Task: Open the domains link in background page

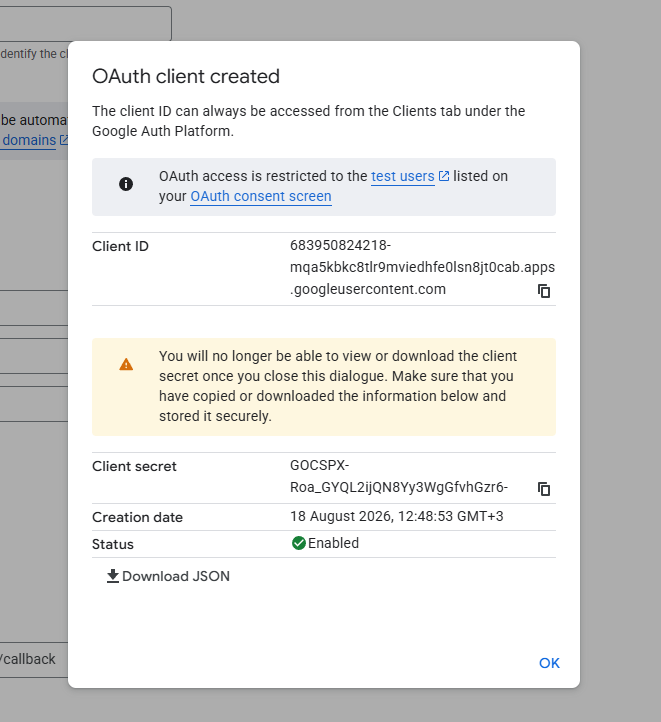Action: 29,140
